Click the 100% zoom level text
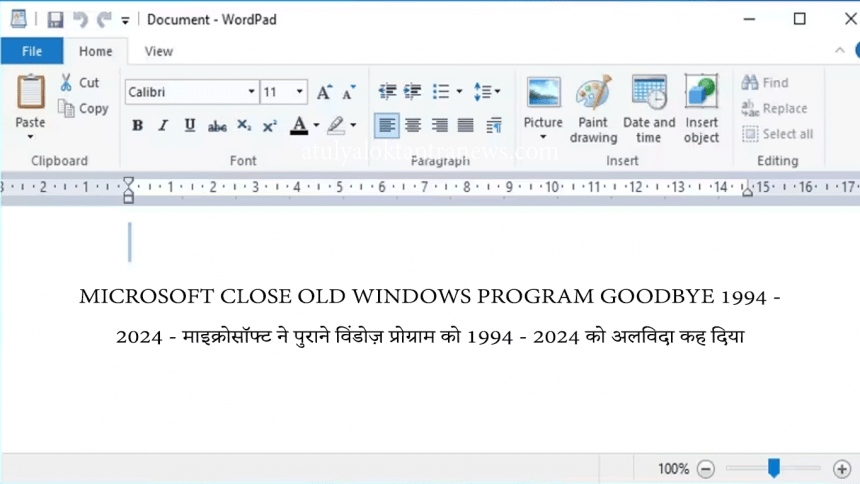Viewport: 860px width, 484px height. (673, 469)
